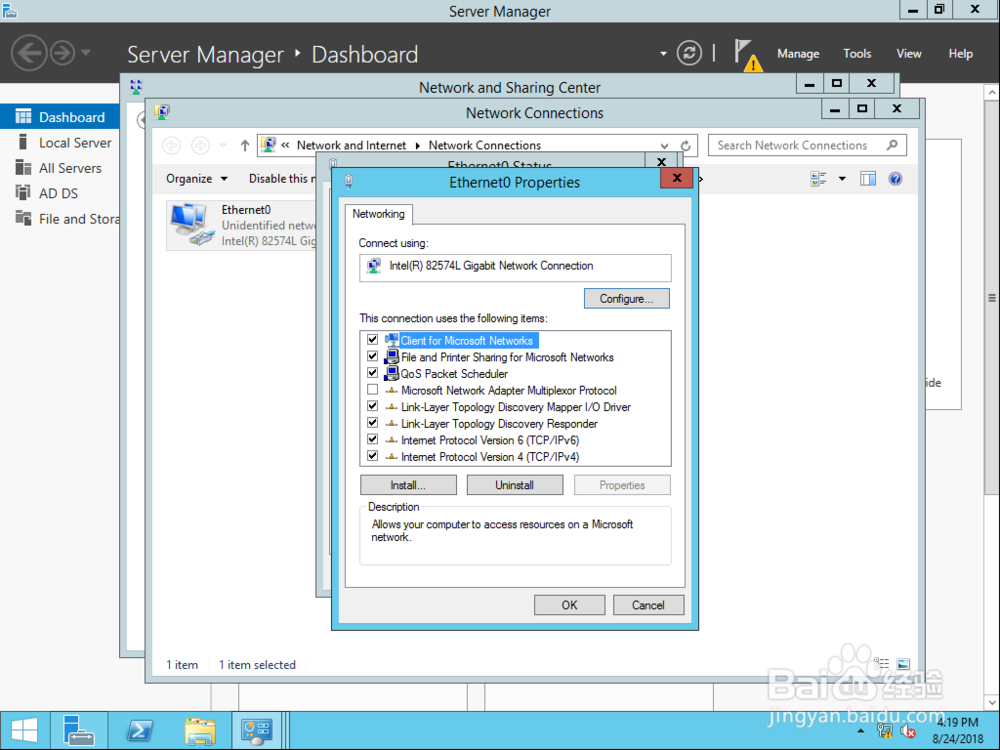
Task: Select Internet Protocol Version 6 (TCP/IPv6) item
Action: (490, 440)
